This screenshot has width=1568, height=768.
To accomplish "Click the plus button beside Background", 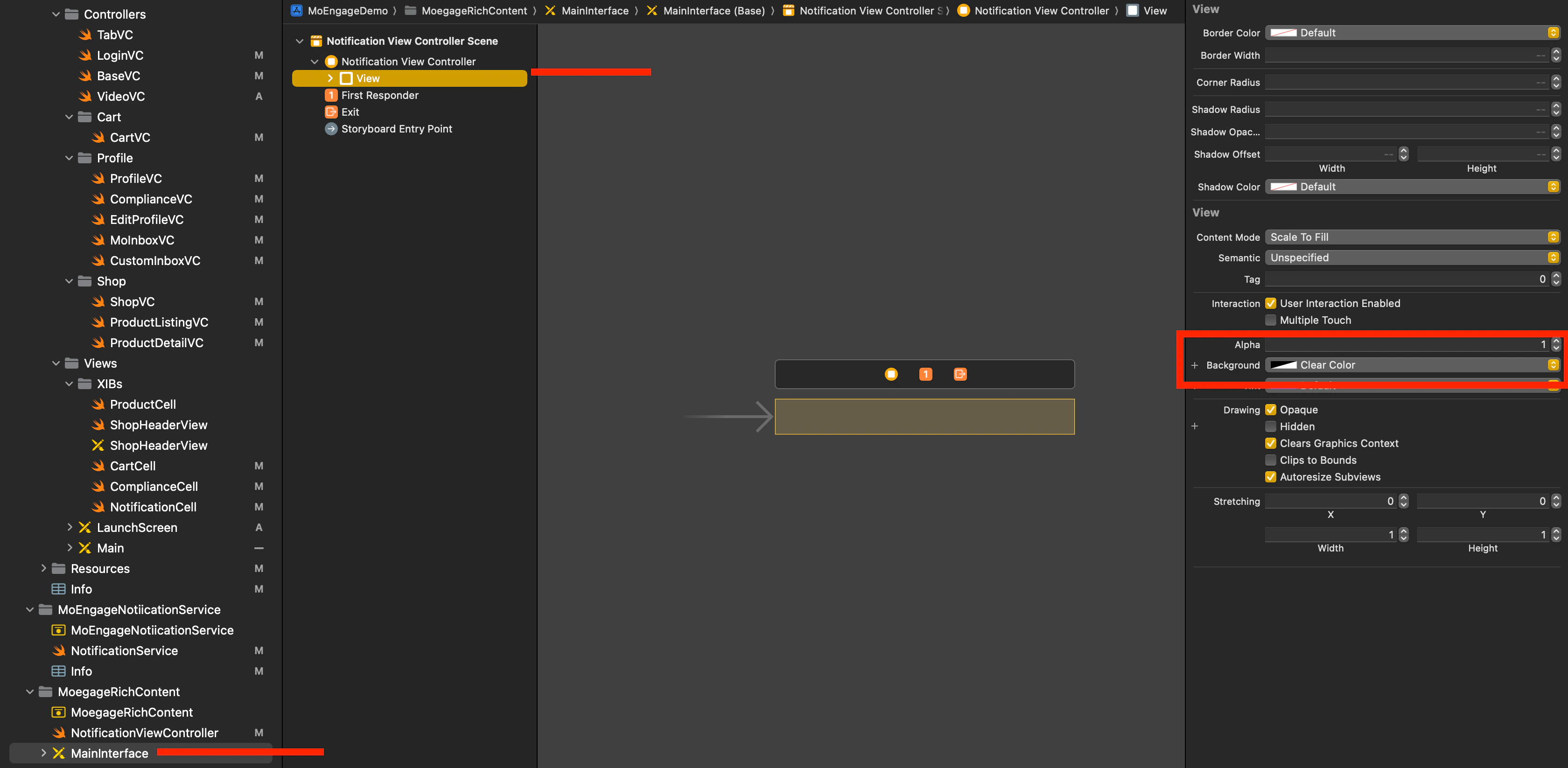I will click(x=1195, y=365).
